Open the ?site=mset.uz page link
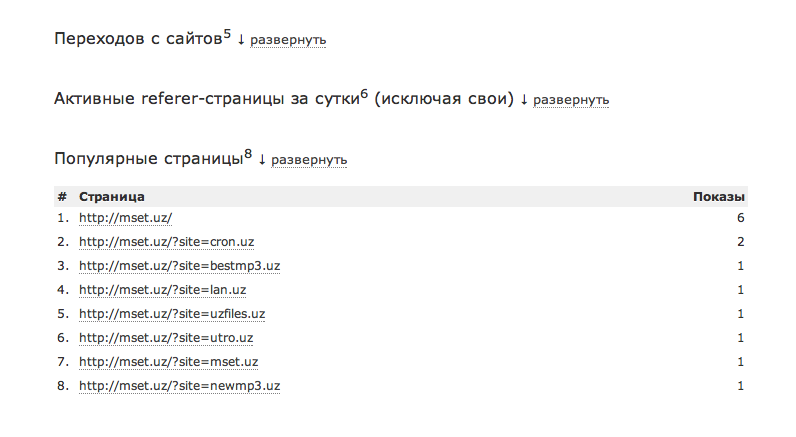796x437 pixels. click(x=168, y=361)
